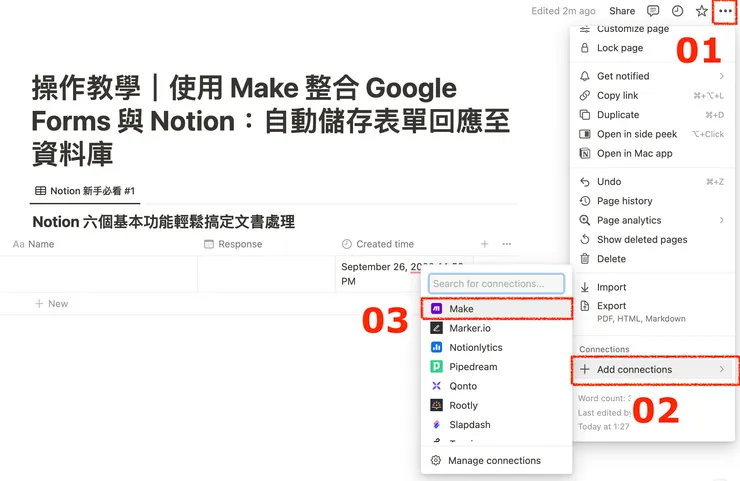Click Page analytics magnifier icon
740x481 pixels.
584,220
